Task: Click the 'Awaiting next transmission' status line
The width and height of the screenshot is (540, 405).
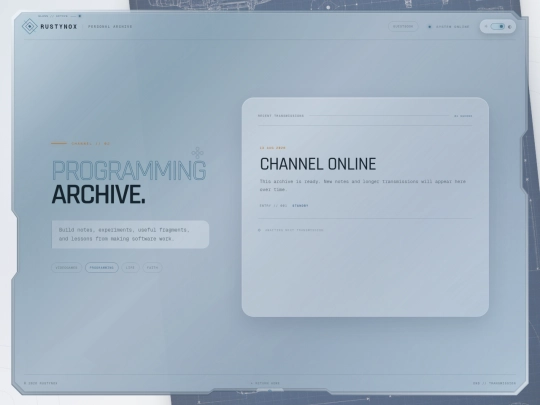Action: [x=294, y=230]
